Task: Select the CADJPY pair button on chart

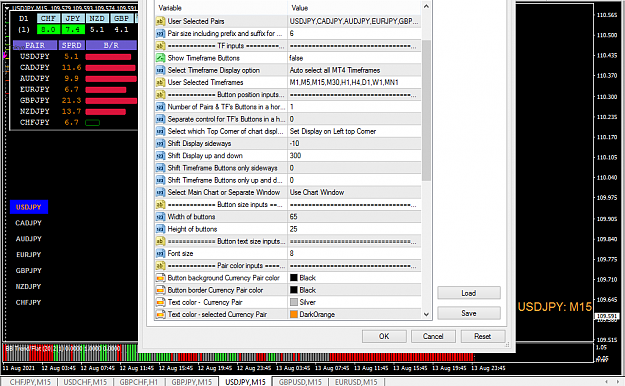Action: pyautogui.click(x=29, y=223)
